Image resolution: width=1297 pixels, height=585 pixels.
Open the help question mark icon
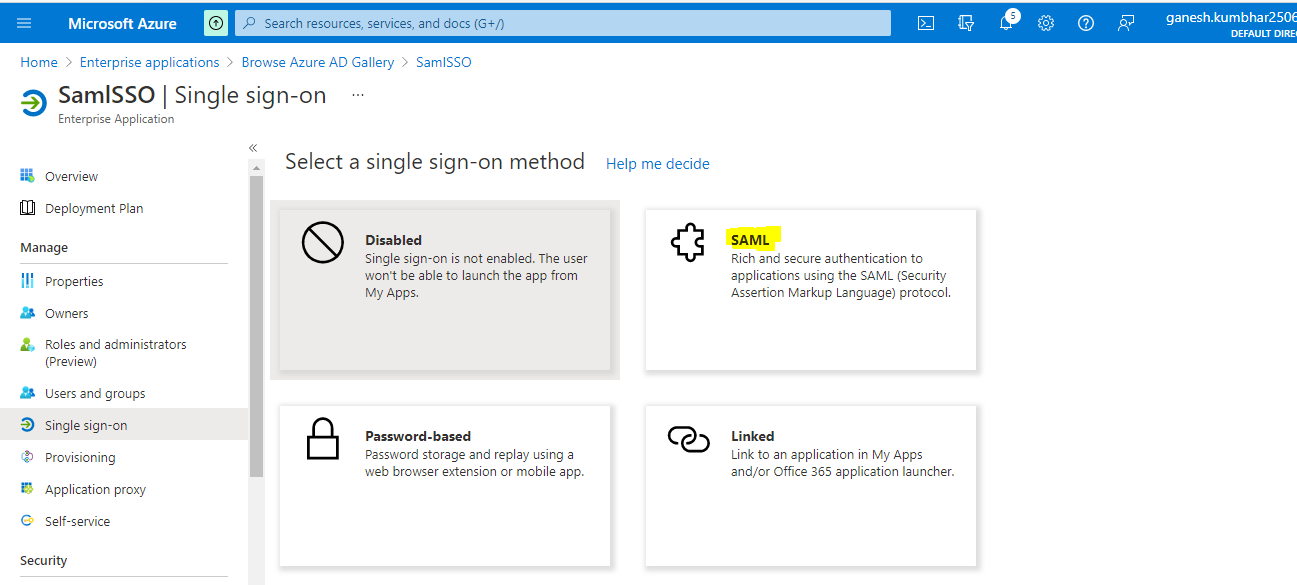tap(1086, 23)
